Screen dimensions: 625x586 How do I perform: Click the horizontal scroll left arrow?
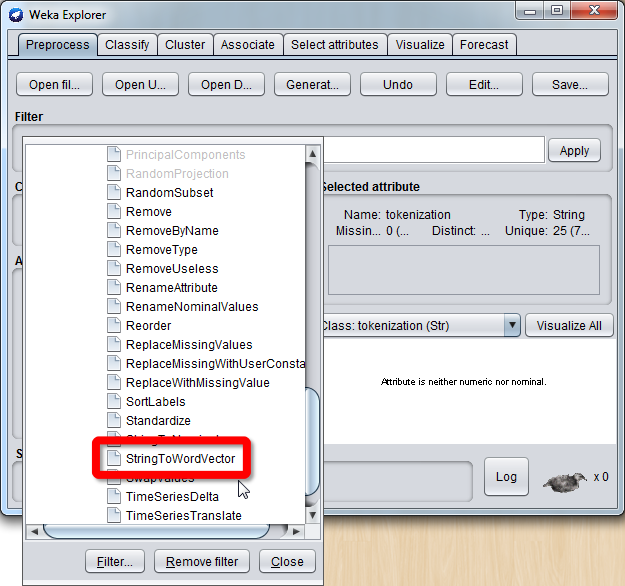coord(34,531)
